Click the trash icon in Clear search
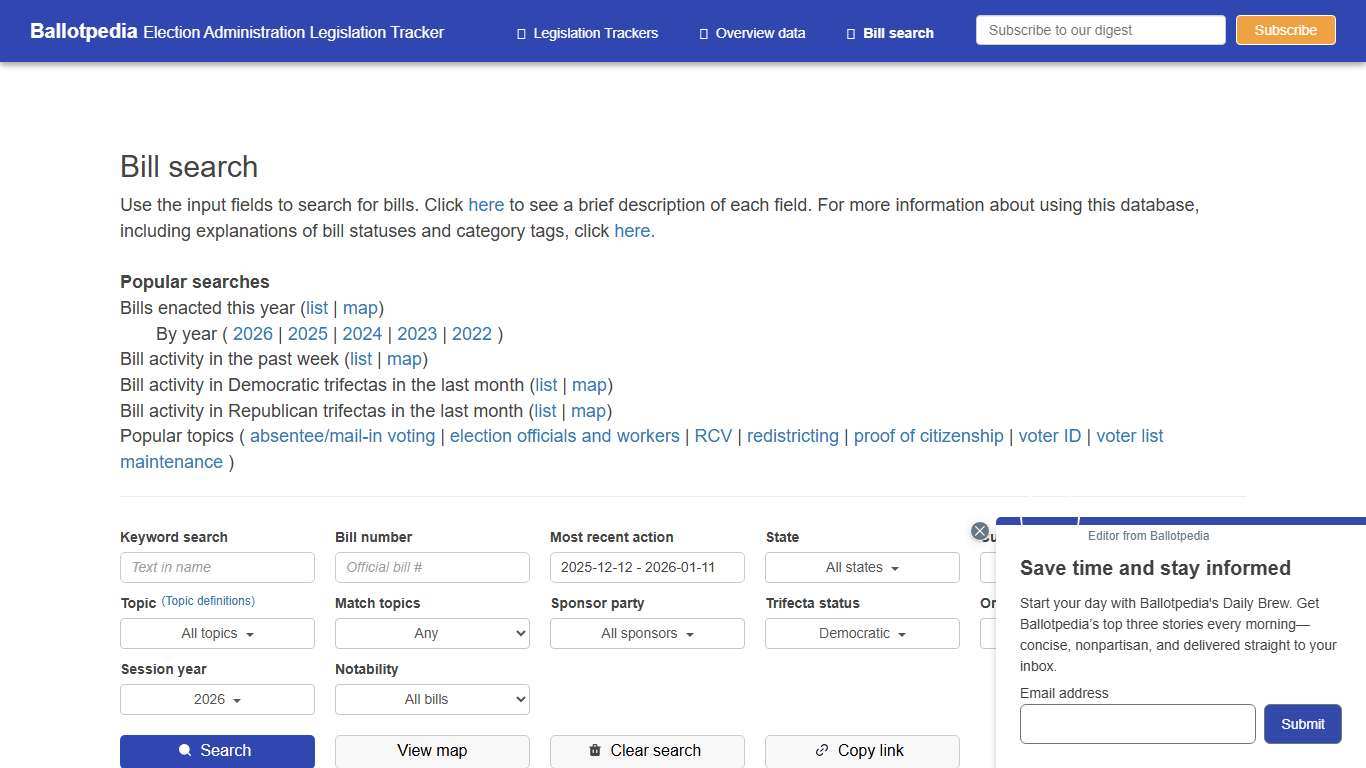The image size is (1366, 768). [x=593, y=750]
